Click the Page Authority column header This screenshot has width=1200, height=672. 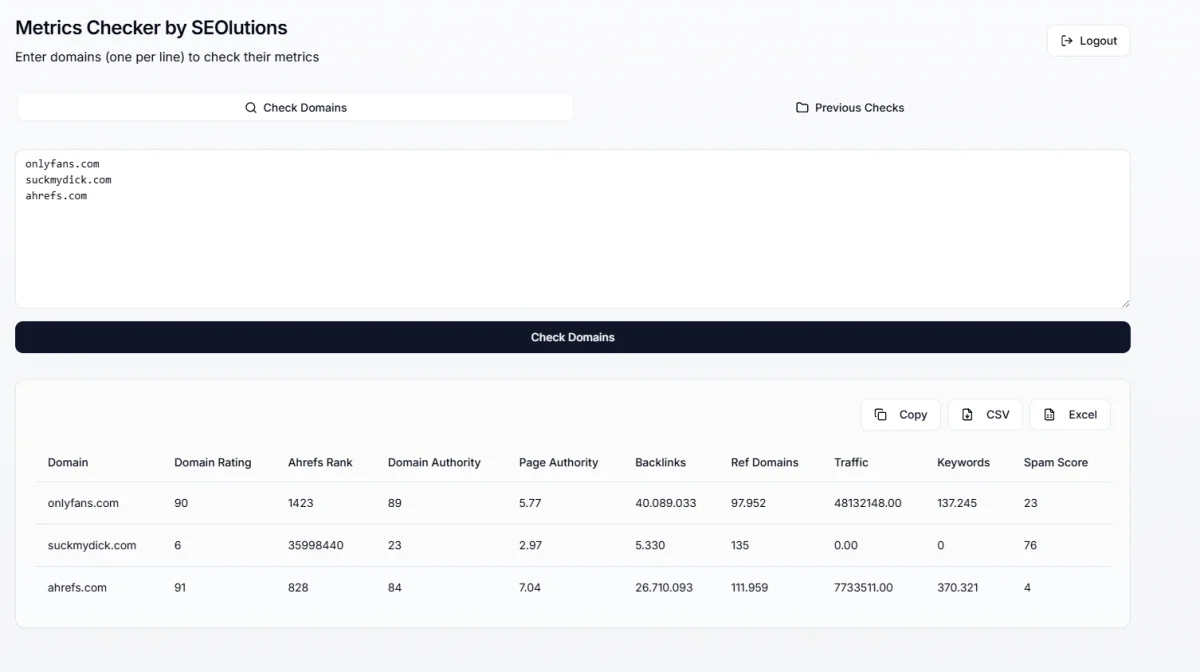(x=558, y=463)
